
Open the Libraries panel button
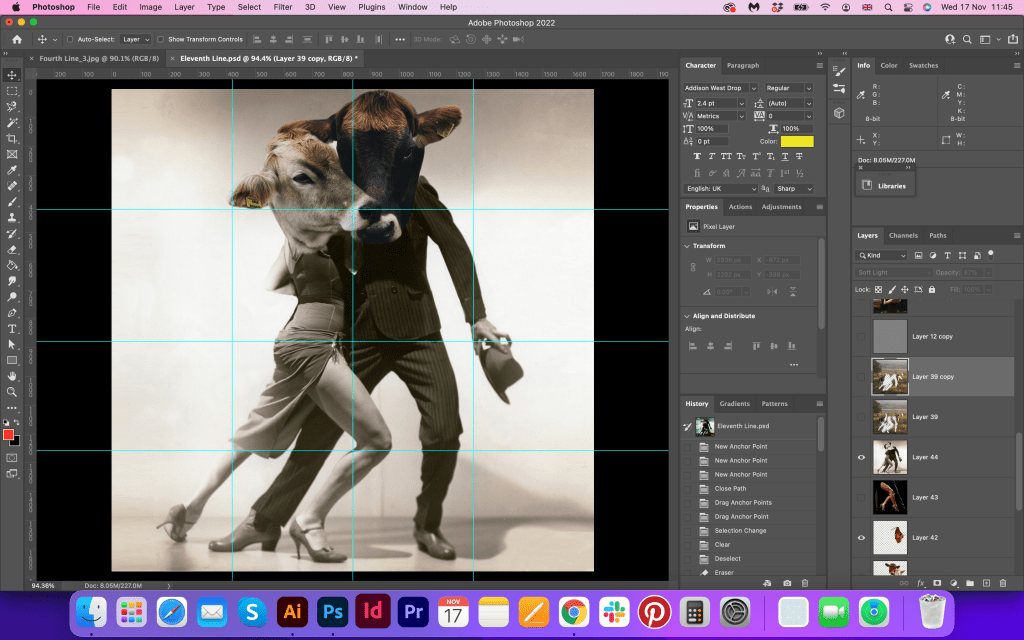884,185
